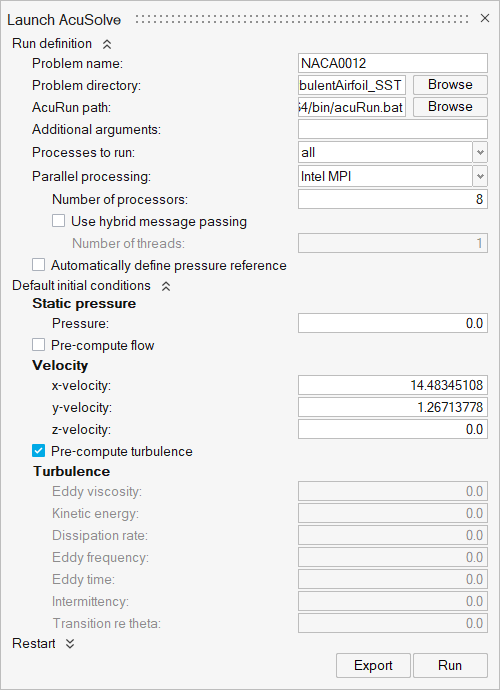Grab the dotted title bar drag handle

pyautogui.click(x=302, y=19)
